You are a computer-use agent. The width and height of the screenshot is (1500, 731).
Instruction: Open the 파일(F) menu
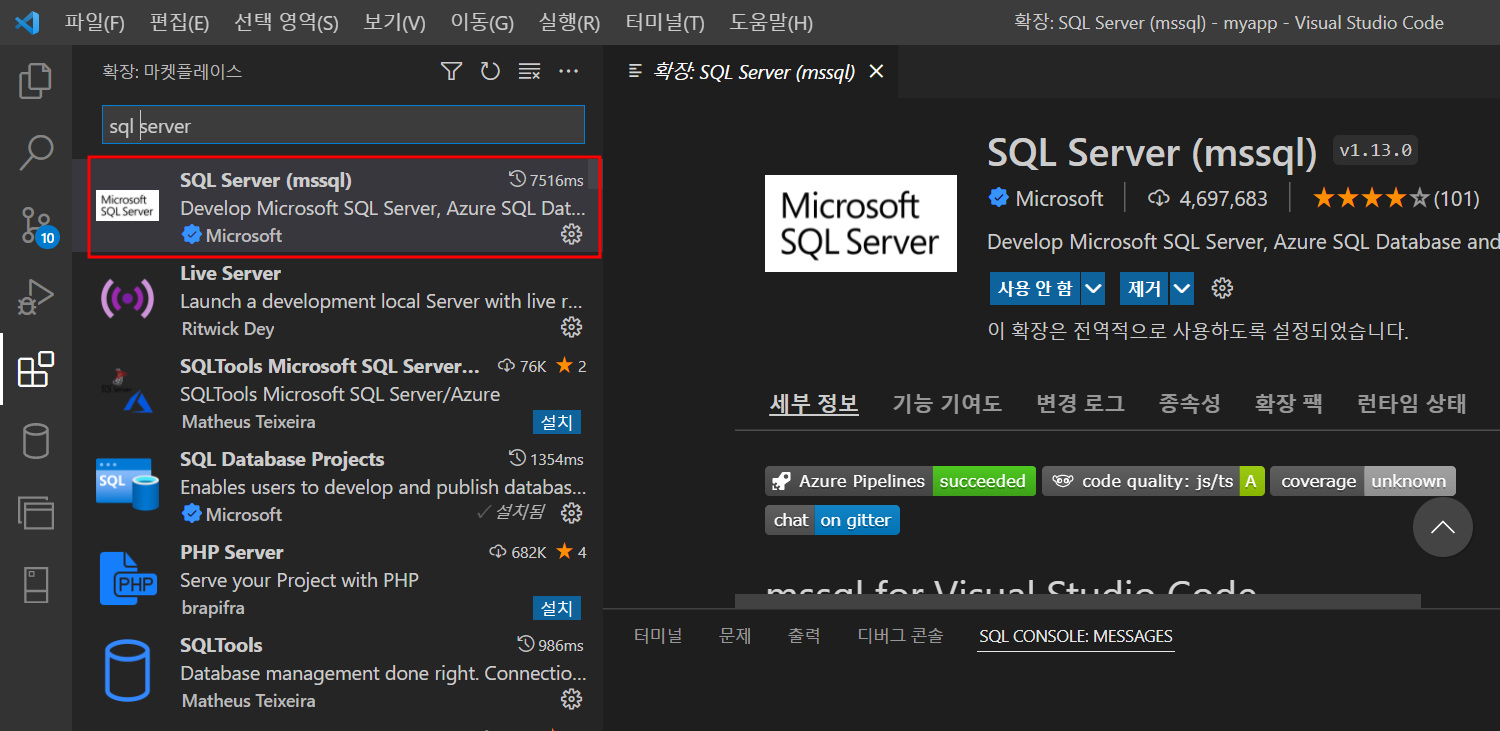(95, 22)
